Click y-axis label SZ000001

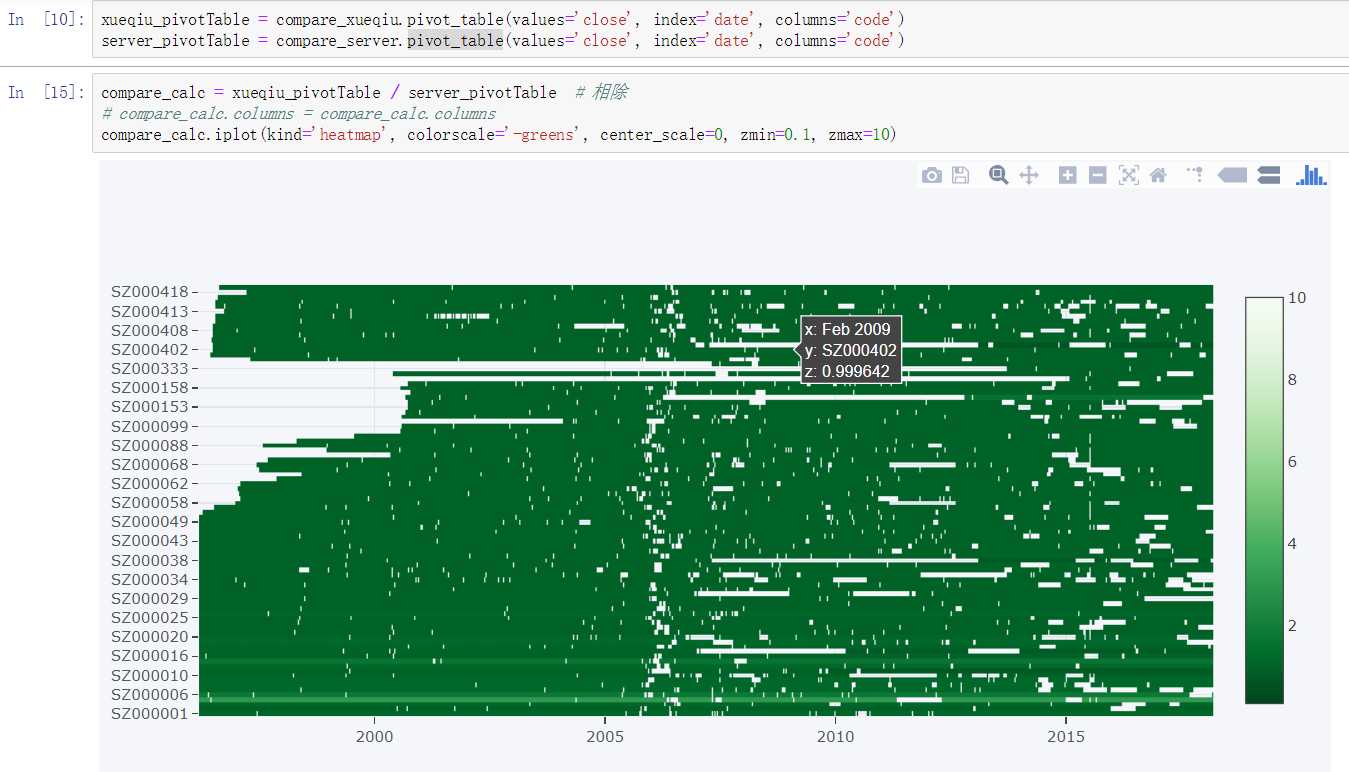[x=149, y=713]
